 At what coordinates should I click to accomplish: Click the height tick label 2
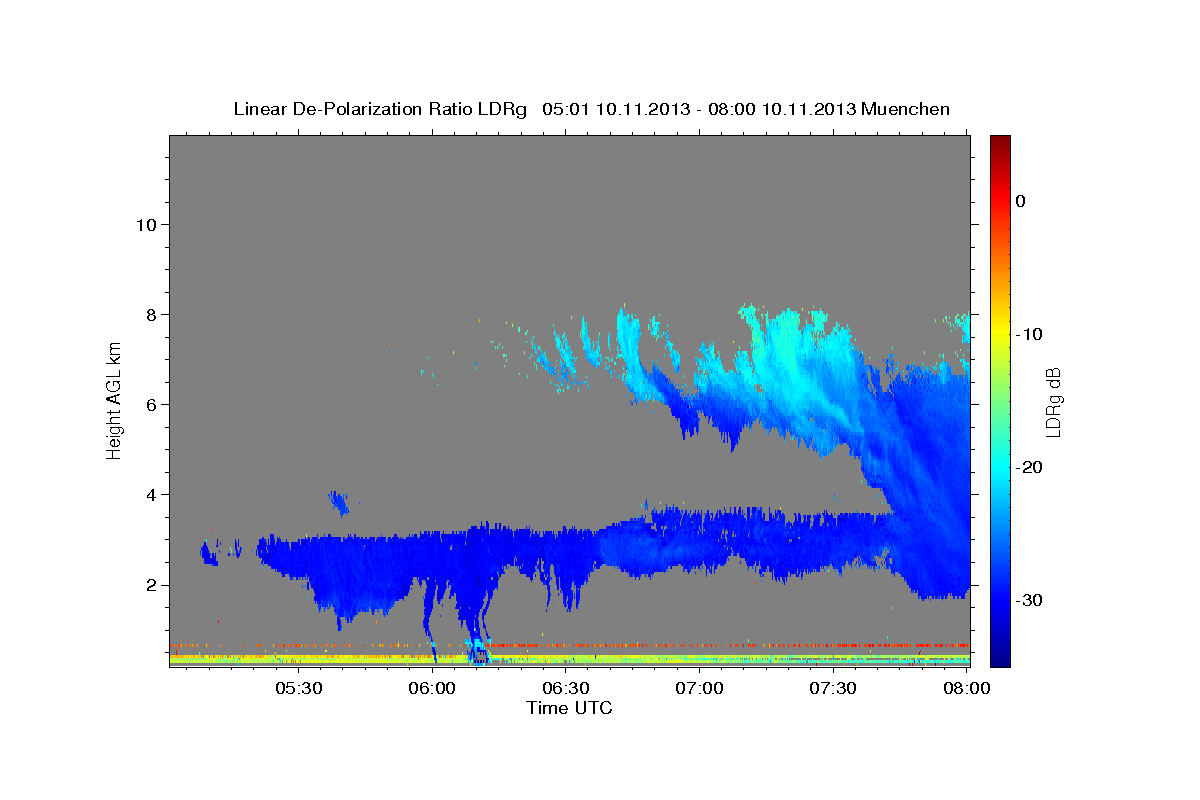(x=152, y=585)
